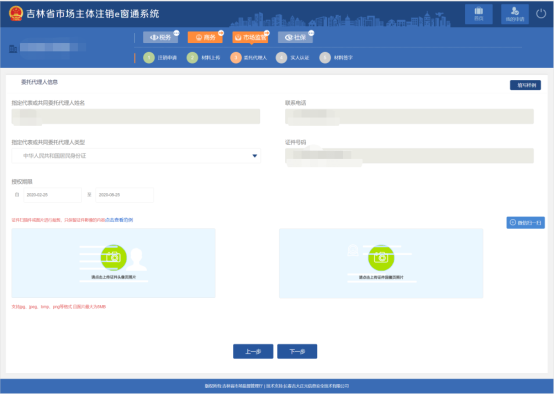Click the 吉林省市场主体注销e窗通系统 title
Viewport: 554px width, 395px height.
click(93, 14)
